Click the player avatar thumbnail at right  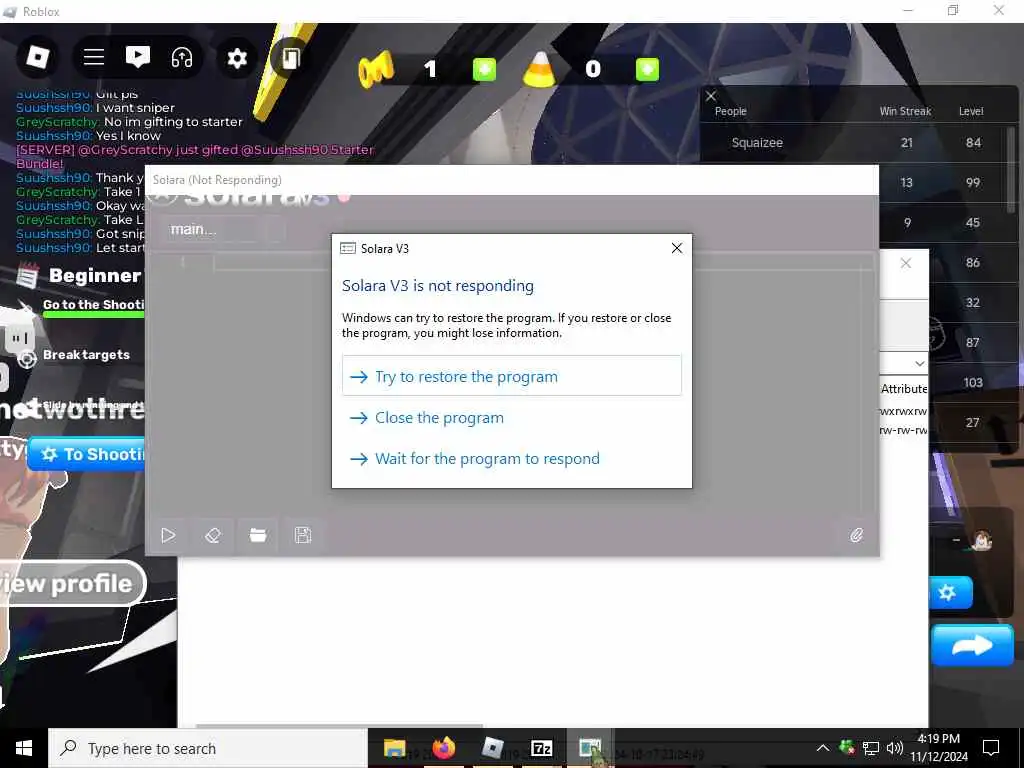click(x=982, y=539)
